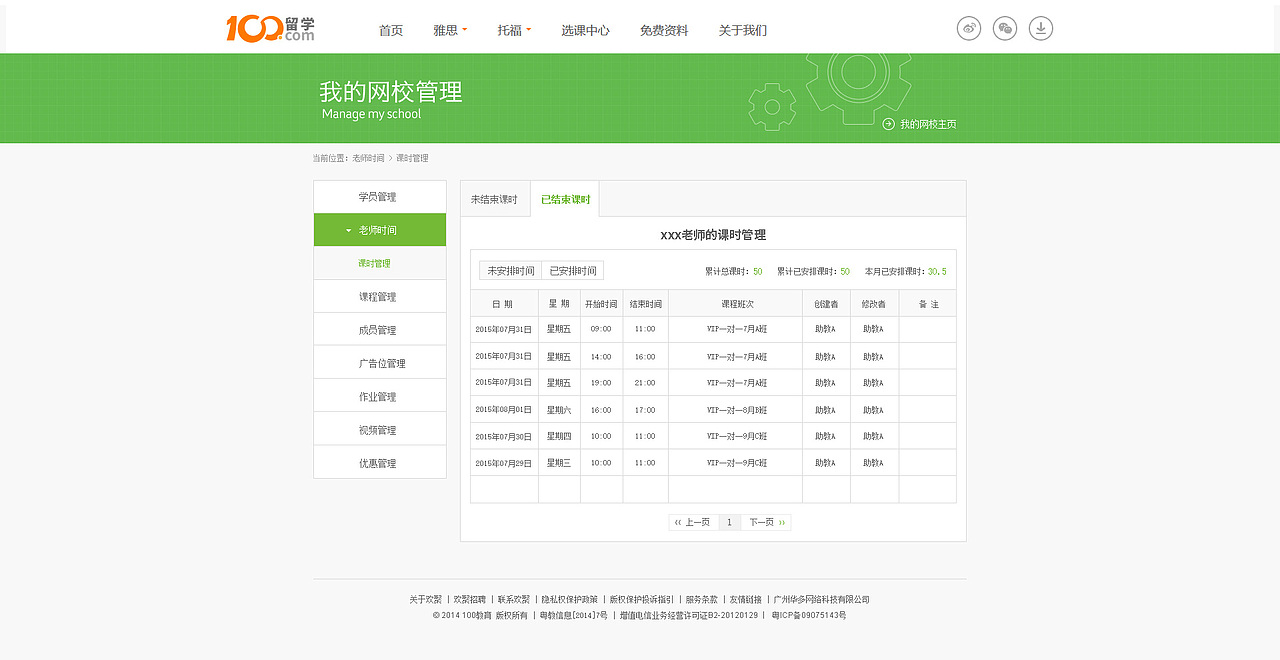Viewport: 1280px width, 660px height.
Task: Click the 开始时间 column header
Action: (601, 304)
